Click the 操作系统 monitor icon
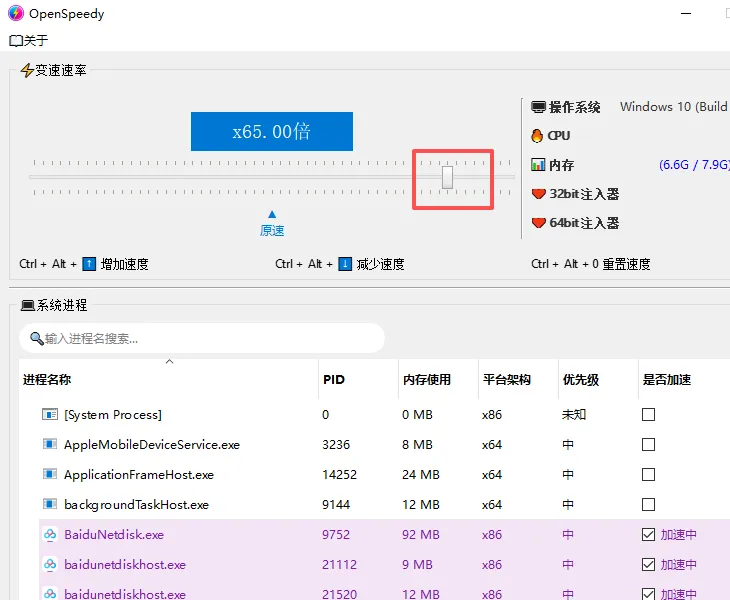This screenshot has width=730, height=600. [538, 107]
